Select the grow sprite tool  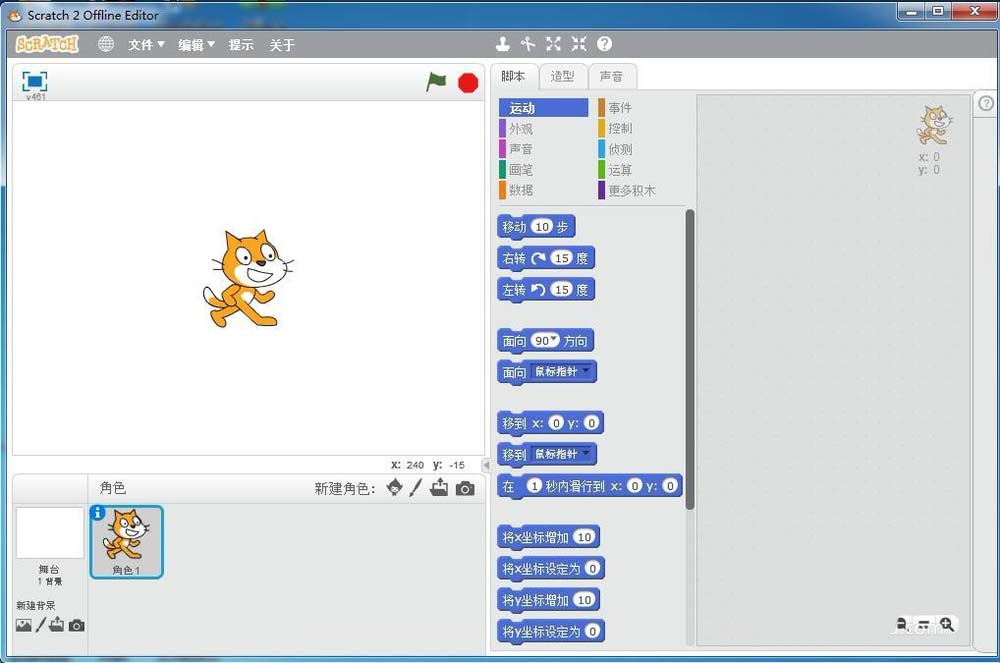tap(554, 43)
